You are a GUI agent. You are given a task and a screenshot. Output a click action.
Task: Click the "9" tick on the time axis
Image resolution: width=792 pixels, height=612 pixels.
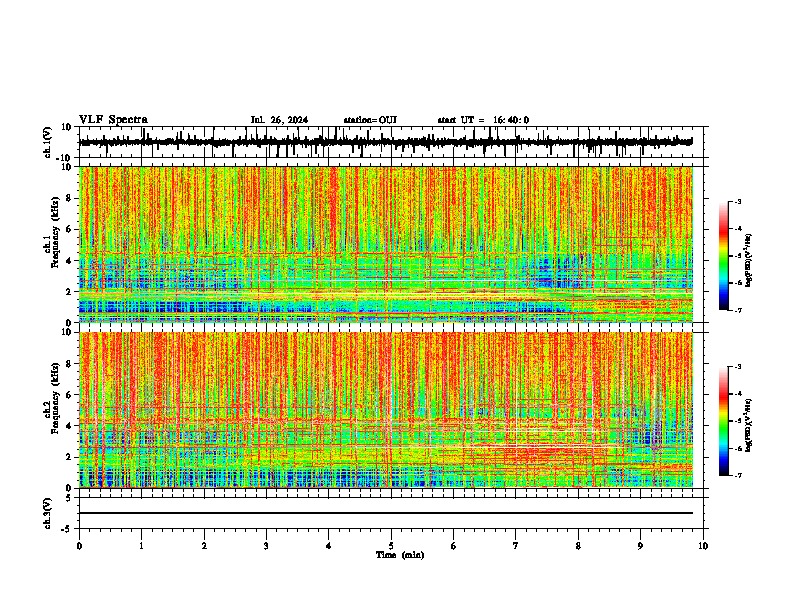pos(640,546)
